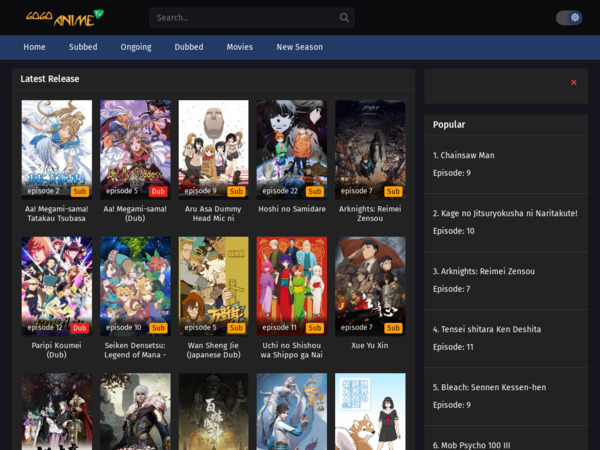The image size is (600, 450).
Task: Open Arknights: Reimei Zensou poster in Latest Release
Action: tap(370, 149)
